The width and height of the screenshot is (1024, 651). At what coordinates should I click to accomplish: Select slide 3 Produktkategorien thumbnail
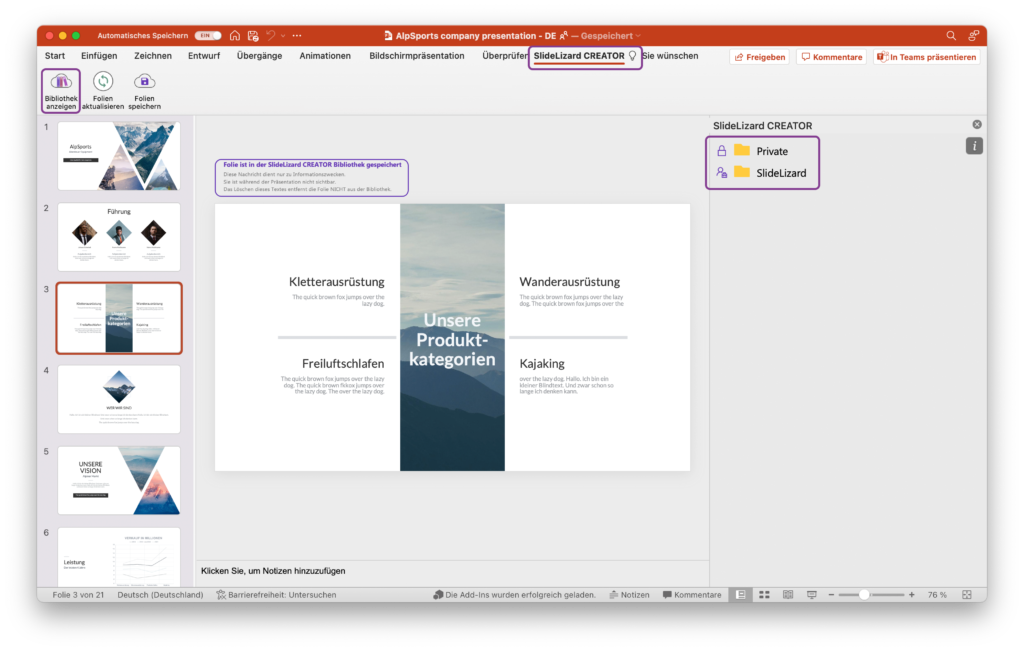point(119,318)
